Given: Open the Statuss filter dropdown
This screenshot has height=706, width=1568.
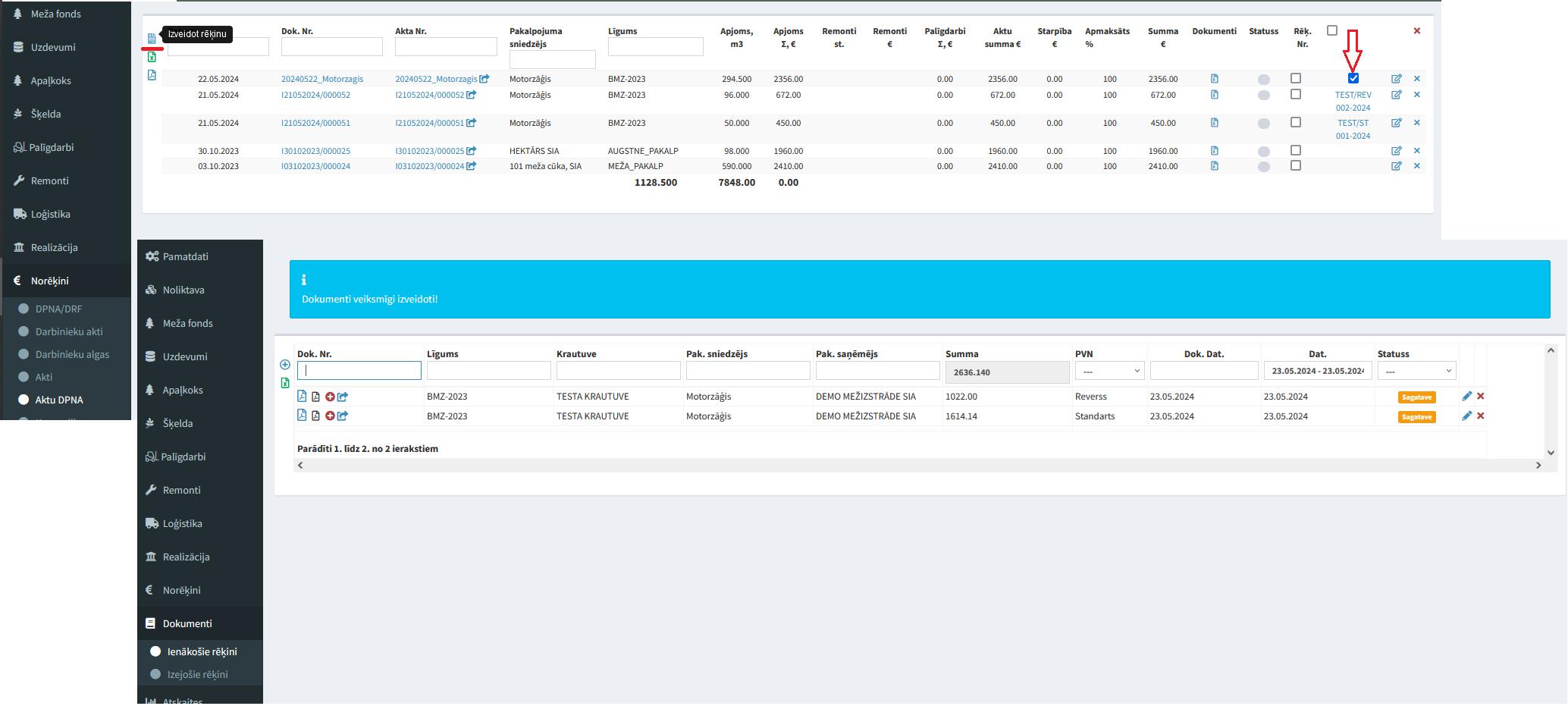Looking at the screenshot, I should coord(1416,371).
